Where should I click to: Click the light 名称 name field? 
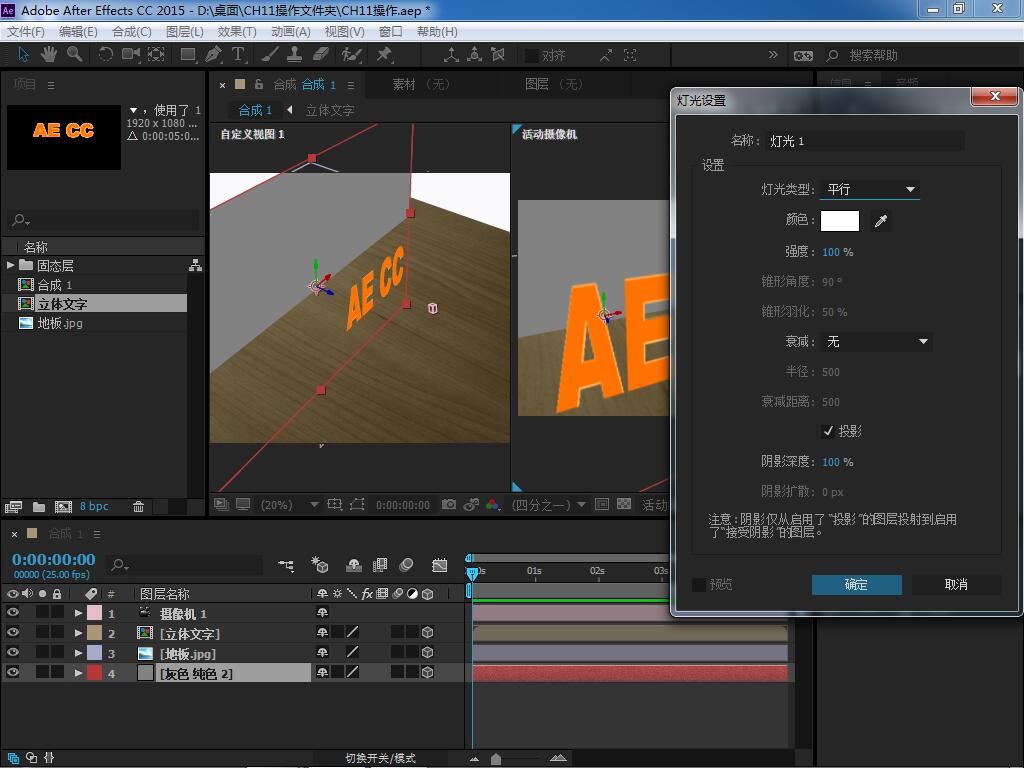(x=865, y=141)
